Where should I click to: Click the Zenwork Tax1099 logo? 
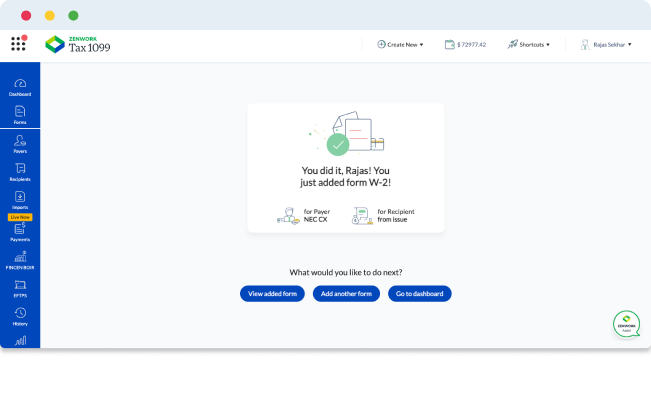[x=78, y=44]
